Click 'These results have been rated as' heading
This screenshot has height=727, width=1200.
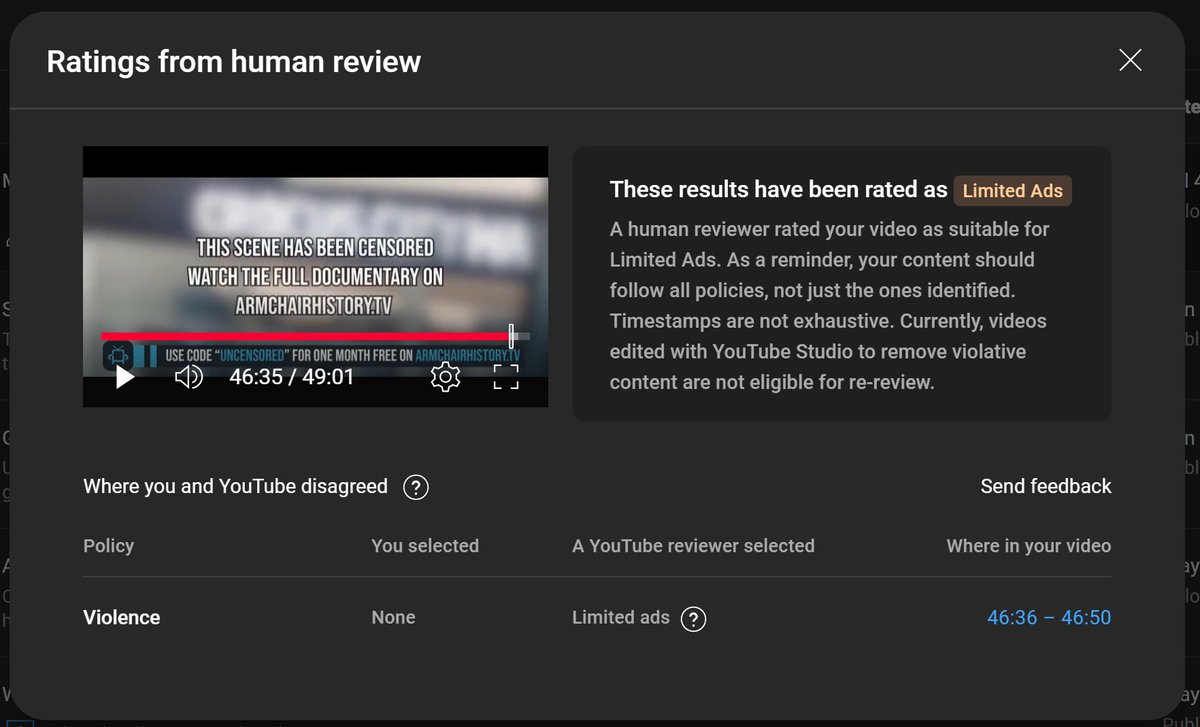click(778, 190)
